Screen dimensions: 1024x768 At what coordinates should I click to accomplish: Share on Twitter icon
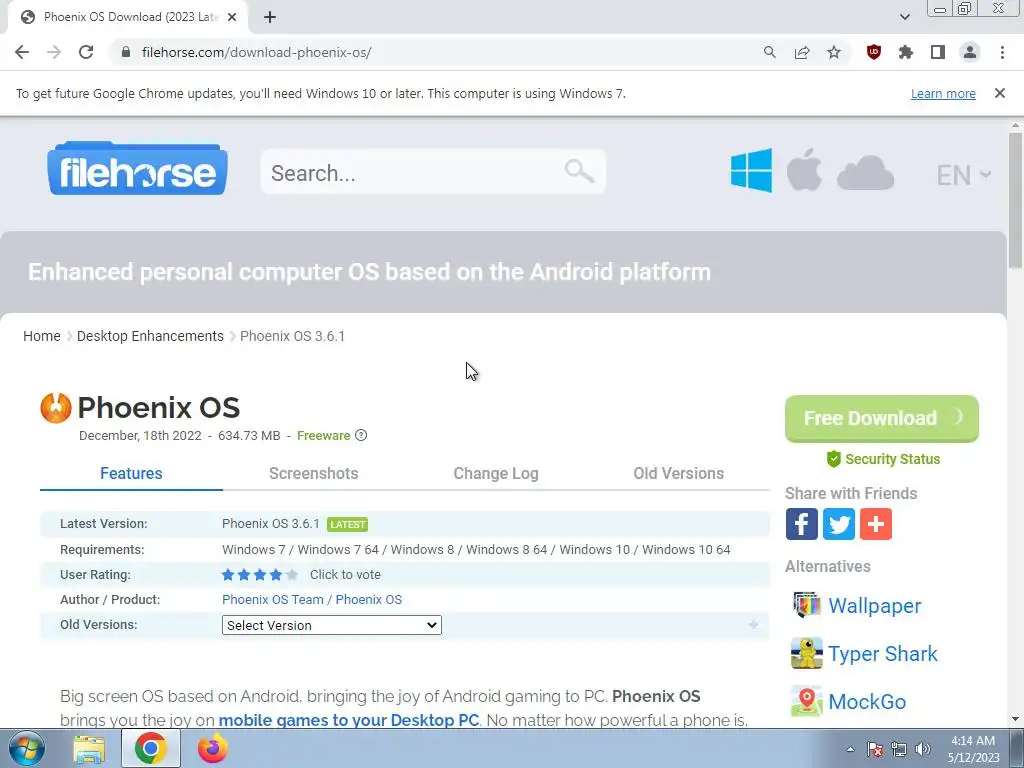tap(839, 524)
